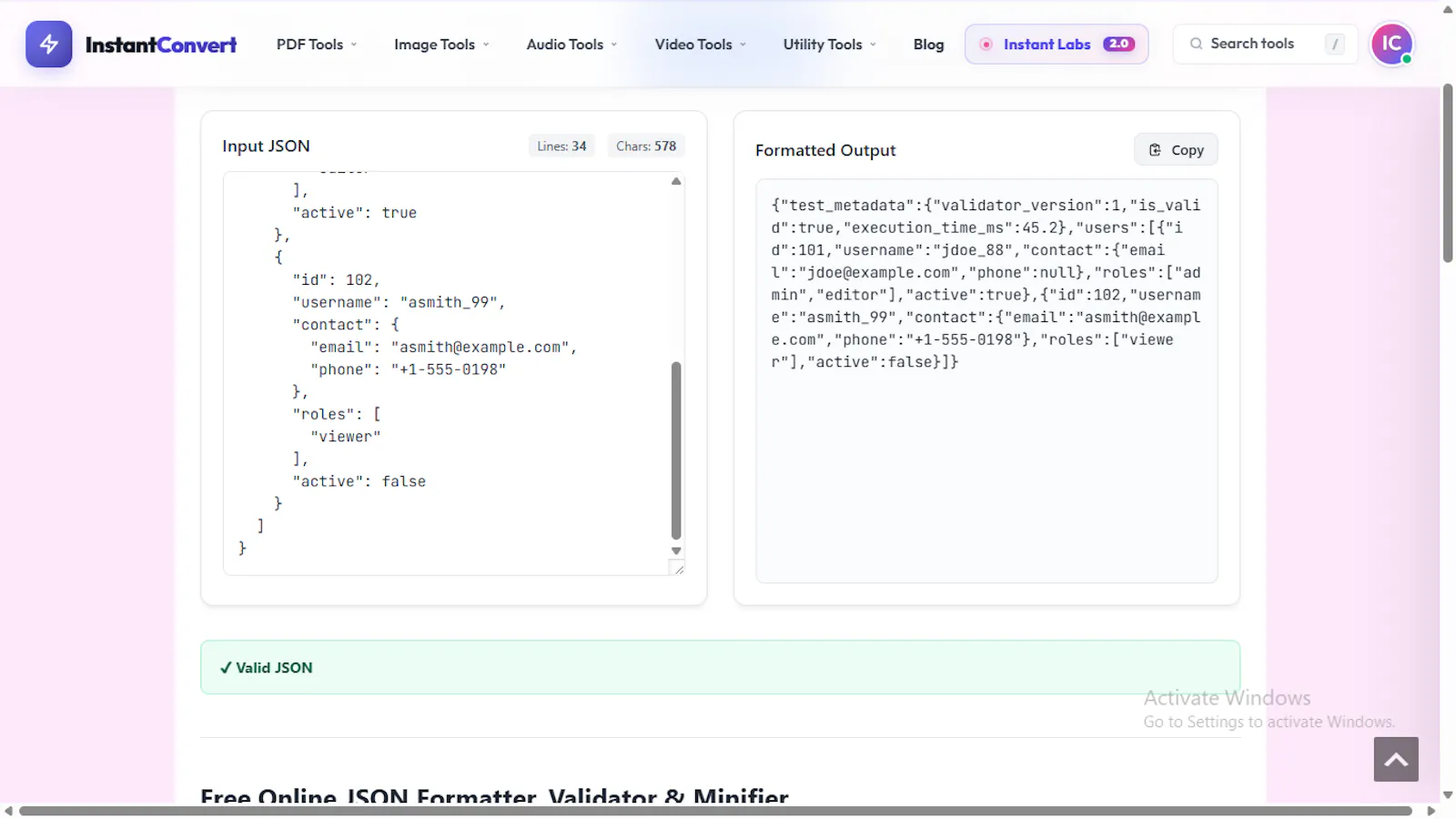
Task: Click the "active": false line
Action: 359,481
